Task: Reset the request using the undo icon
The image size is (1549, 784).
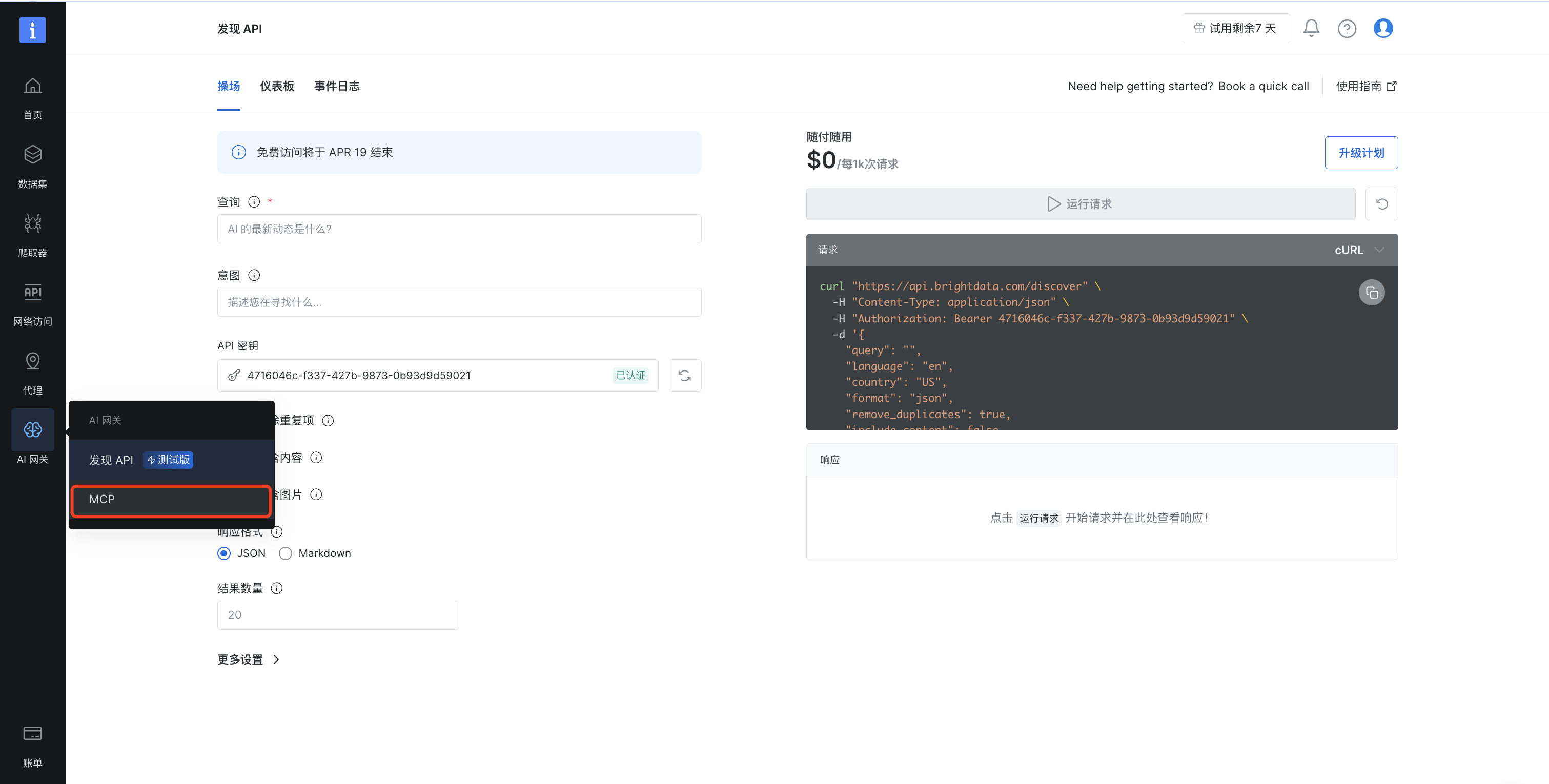Action: (x=1381, y=204)
